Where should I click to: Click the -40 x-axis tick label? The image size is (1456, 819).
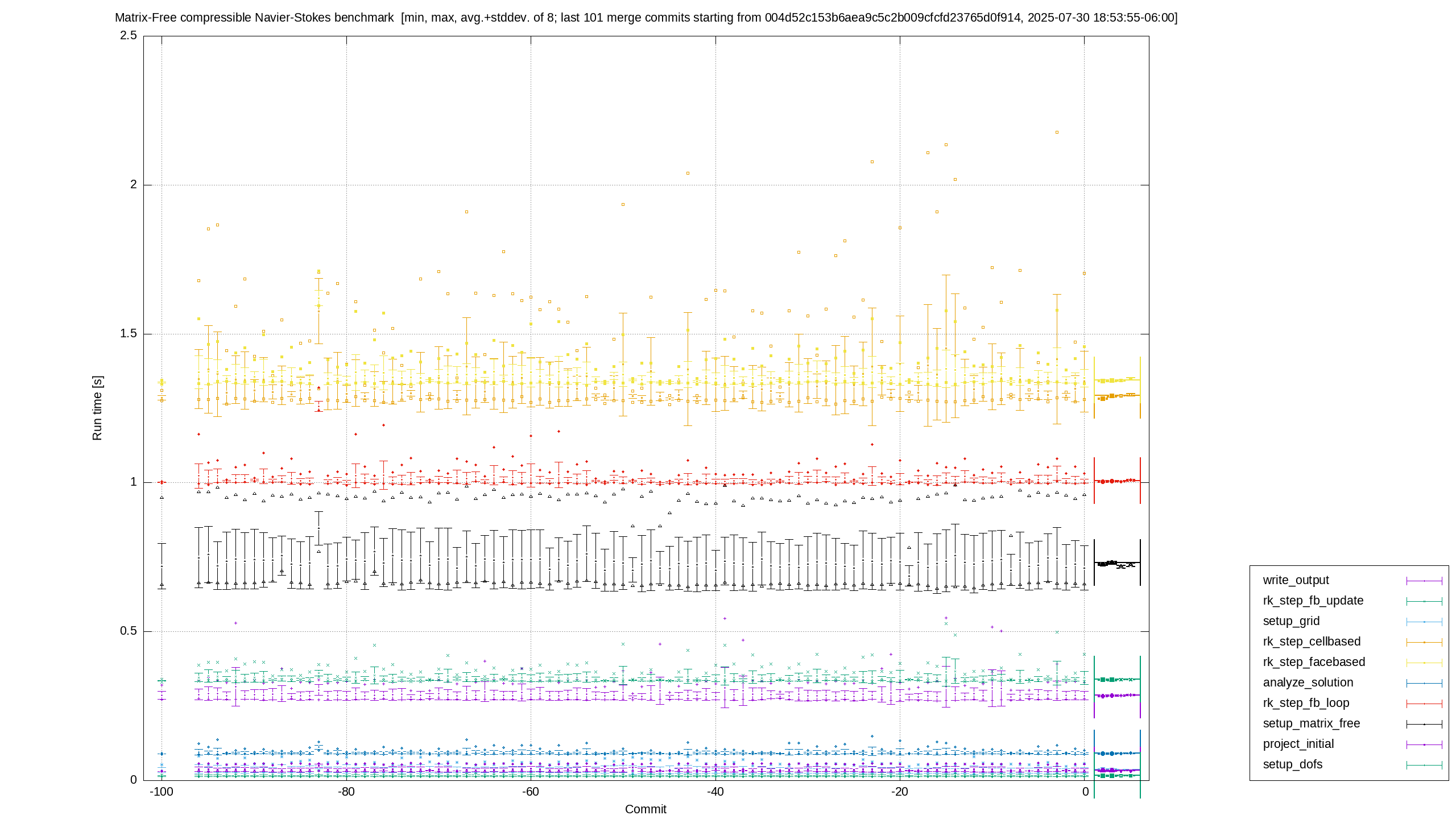tap(715, 792)
